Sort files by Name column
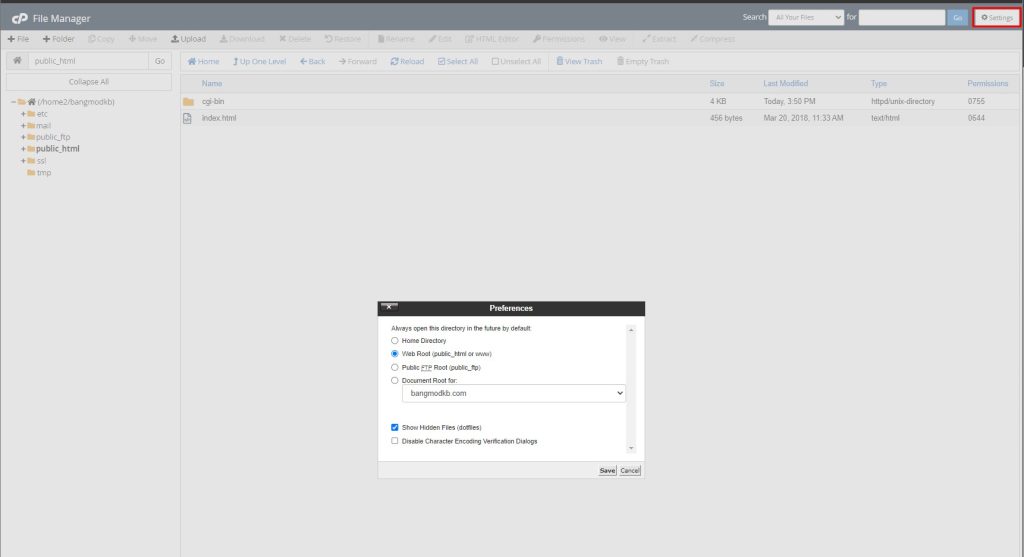Viewport: 1024px width, 557px height. tap(212, 84)
